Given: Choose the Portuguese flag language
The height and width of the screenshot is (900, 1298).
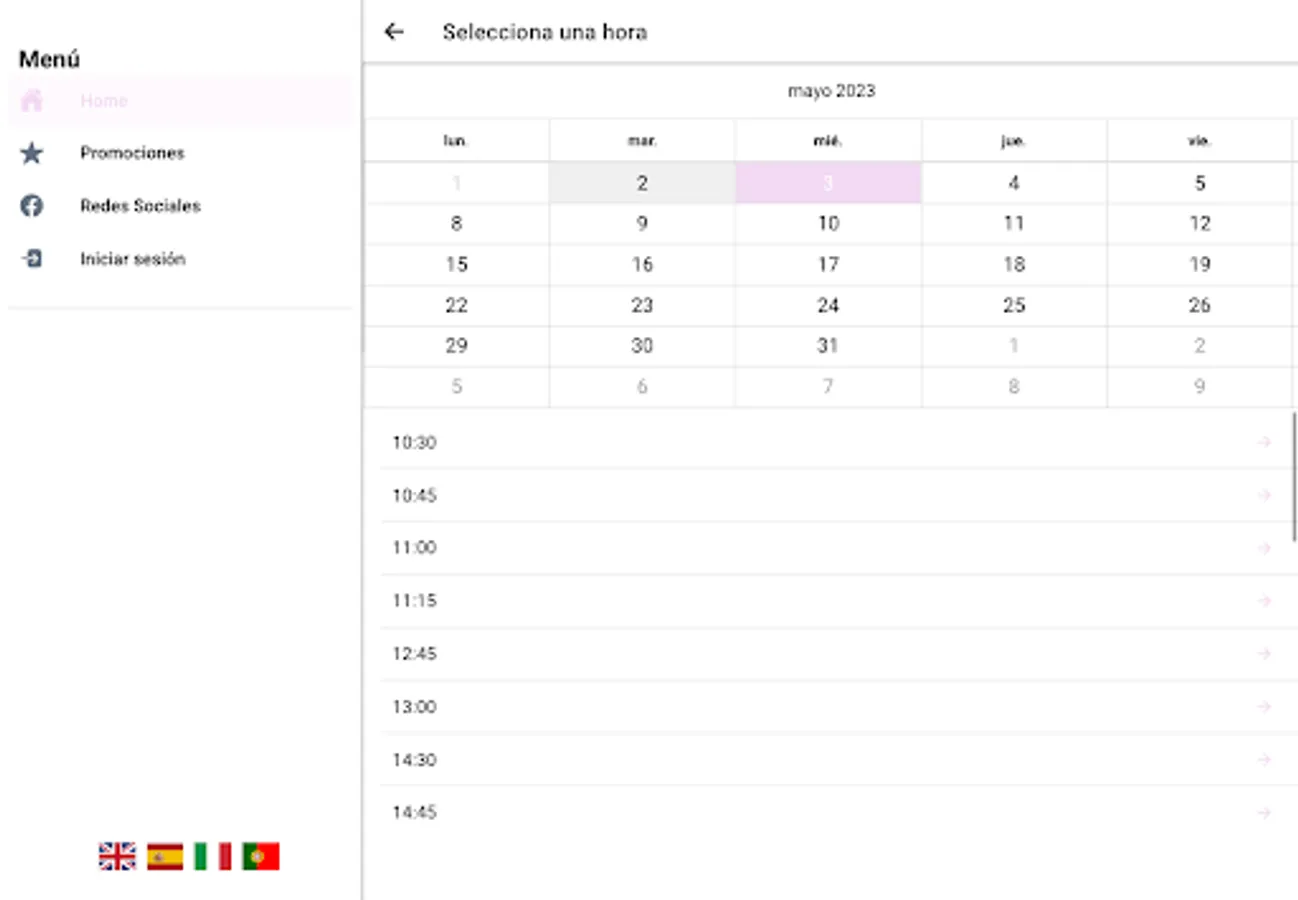Looking at the screenshot, I should click(260, 856).
